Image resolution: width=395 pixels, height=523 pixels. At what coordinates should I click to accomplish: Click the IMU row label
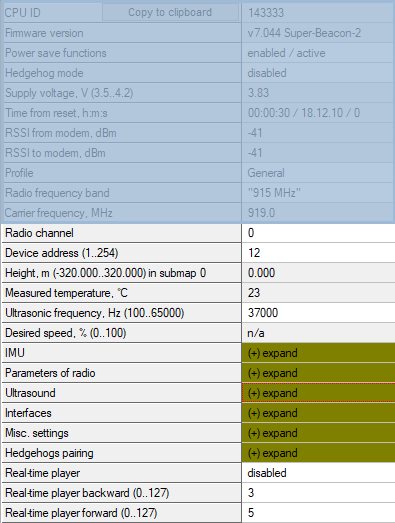click(15, 353)
